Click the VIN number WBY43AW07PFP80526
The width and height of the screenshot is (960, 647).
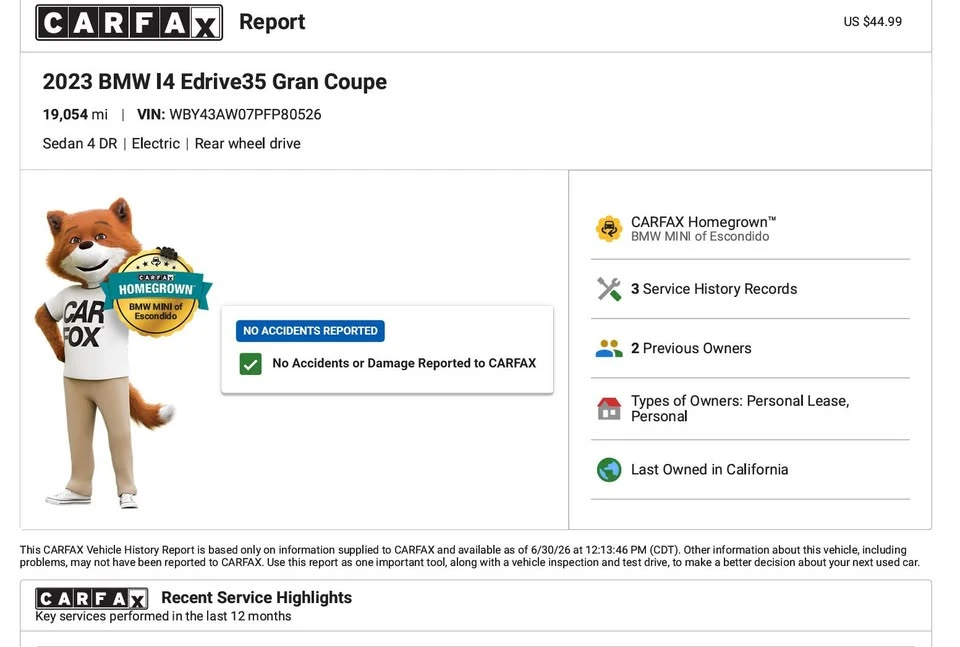[245, 114]
